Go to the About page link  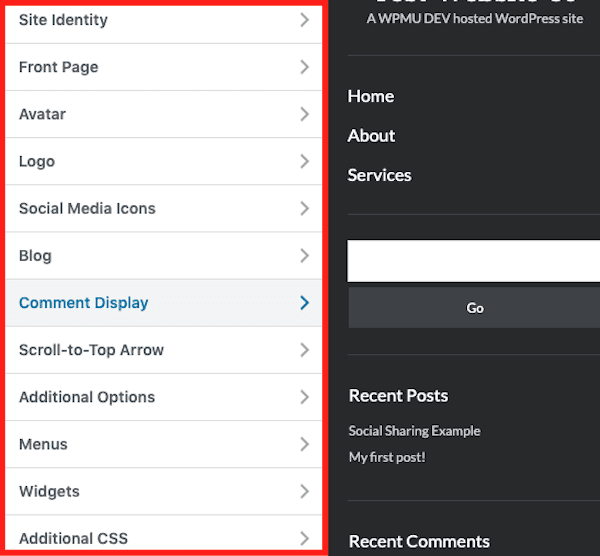371,135
